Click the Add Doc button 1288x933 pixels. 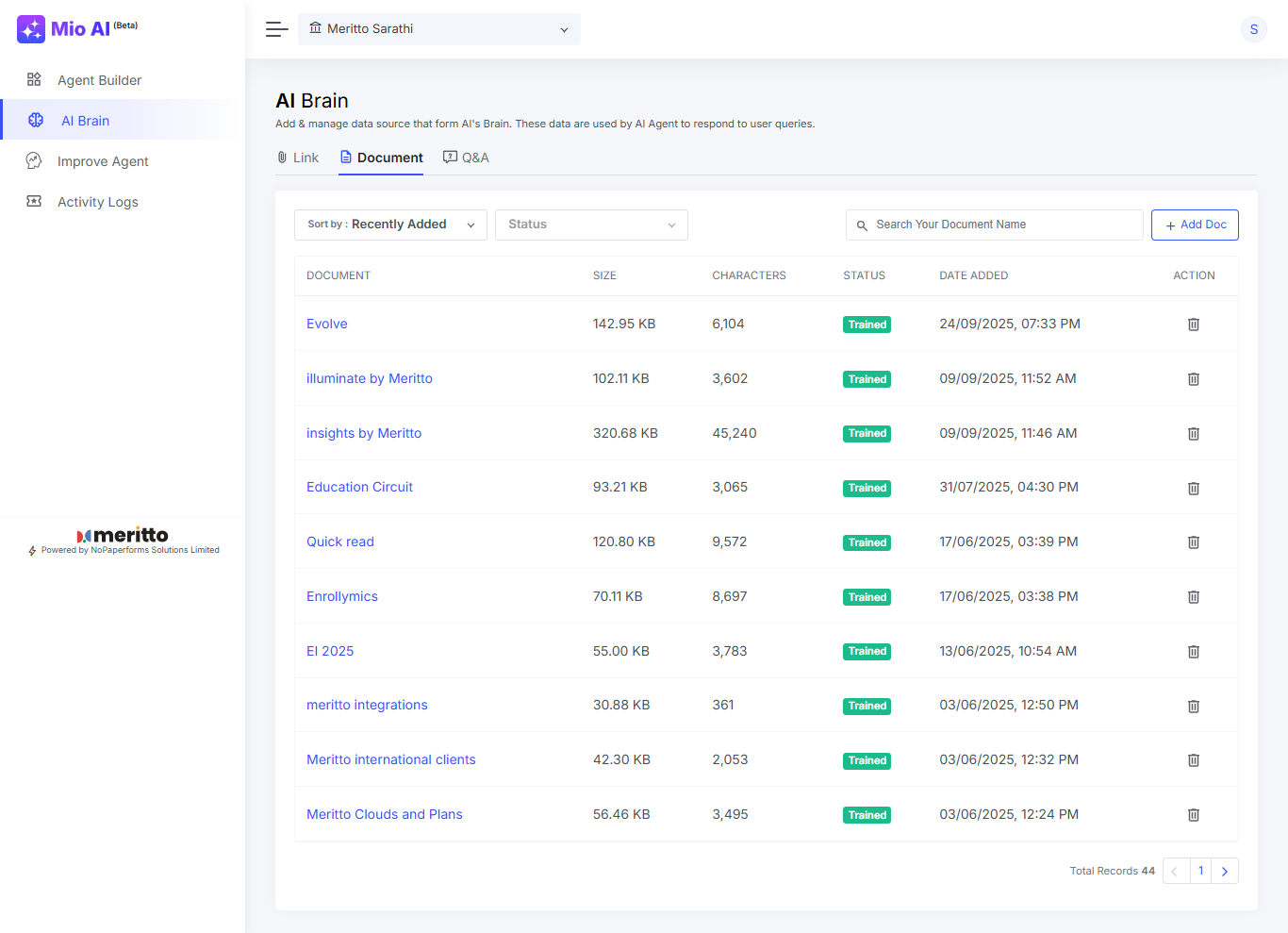coord(1194,225)
